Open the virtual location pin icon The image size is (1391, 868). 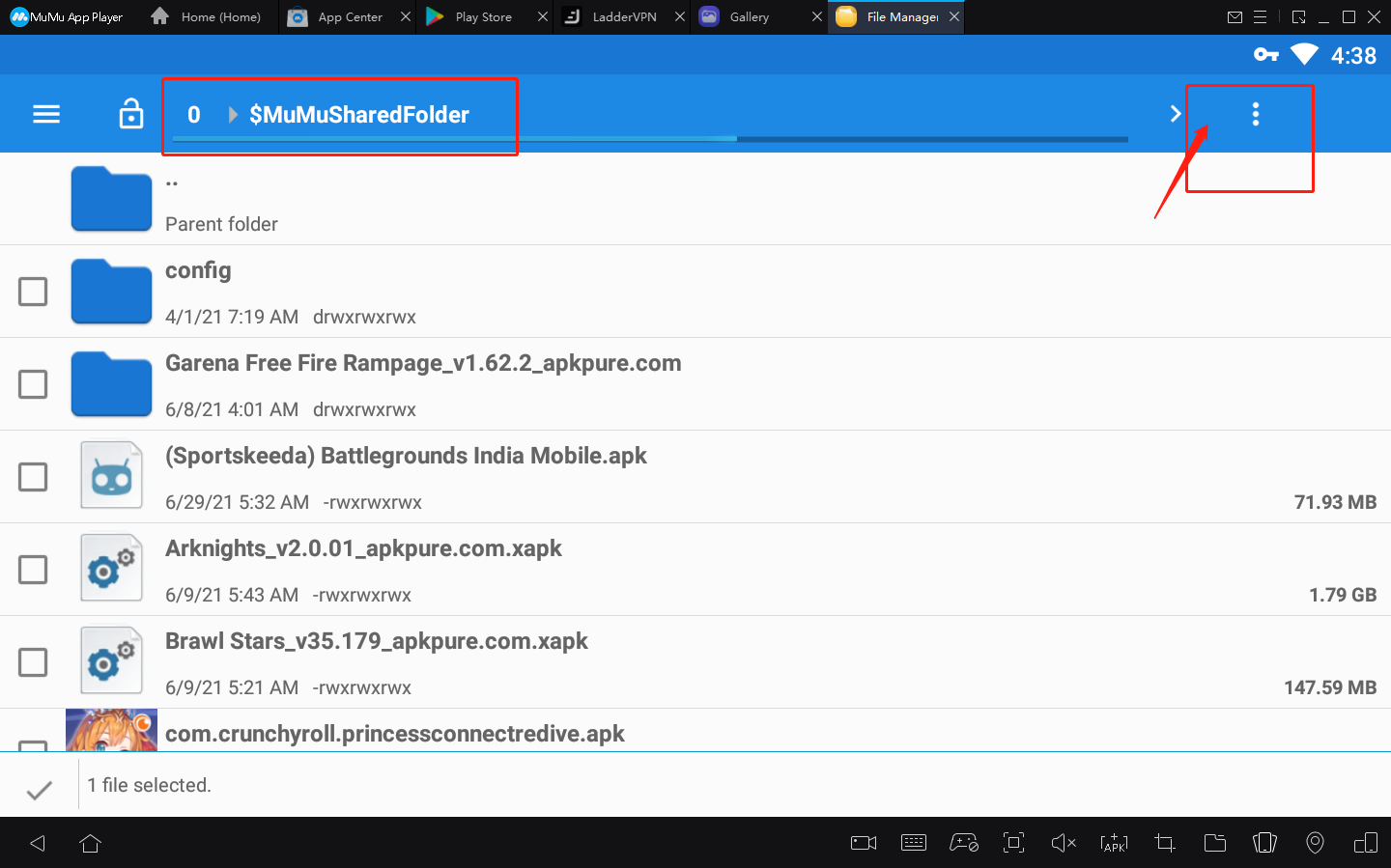(x=1315, y=843)
